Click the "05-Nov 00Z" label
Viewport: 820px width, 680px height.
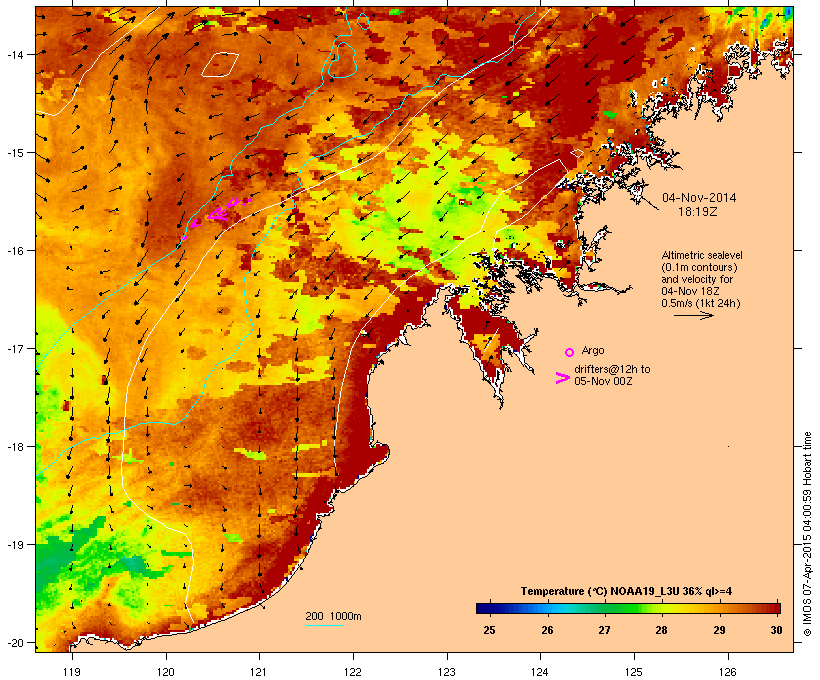(x=603, y=381)
